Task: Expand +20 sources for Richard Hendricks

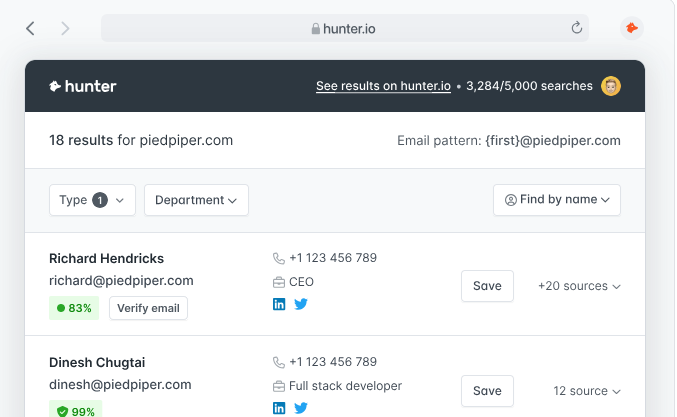Action: (579, 286)
